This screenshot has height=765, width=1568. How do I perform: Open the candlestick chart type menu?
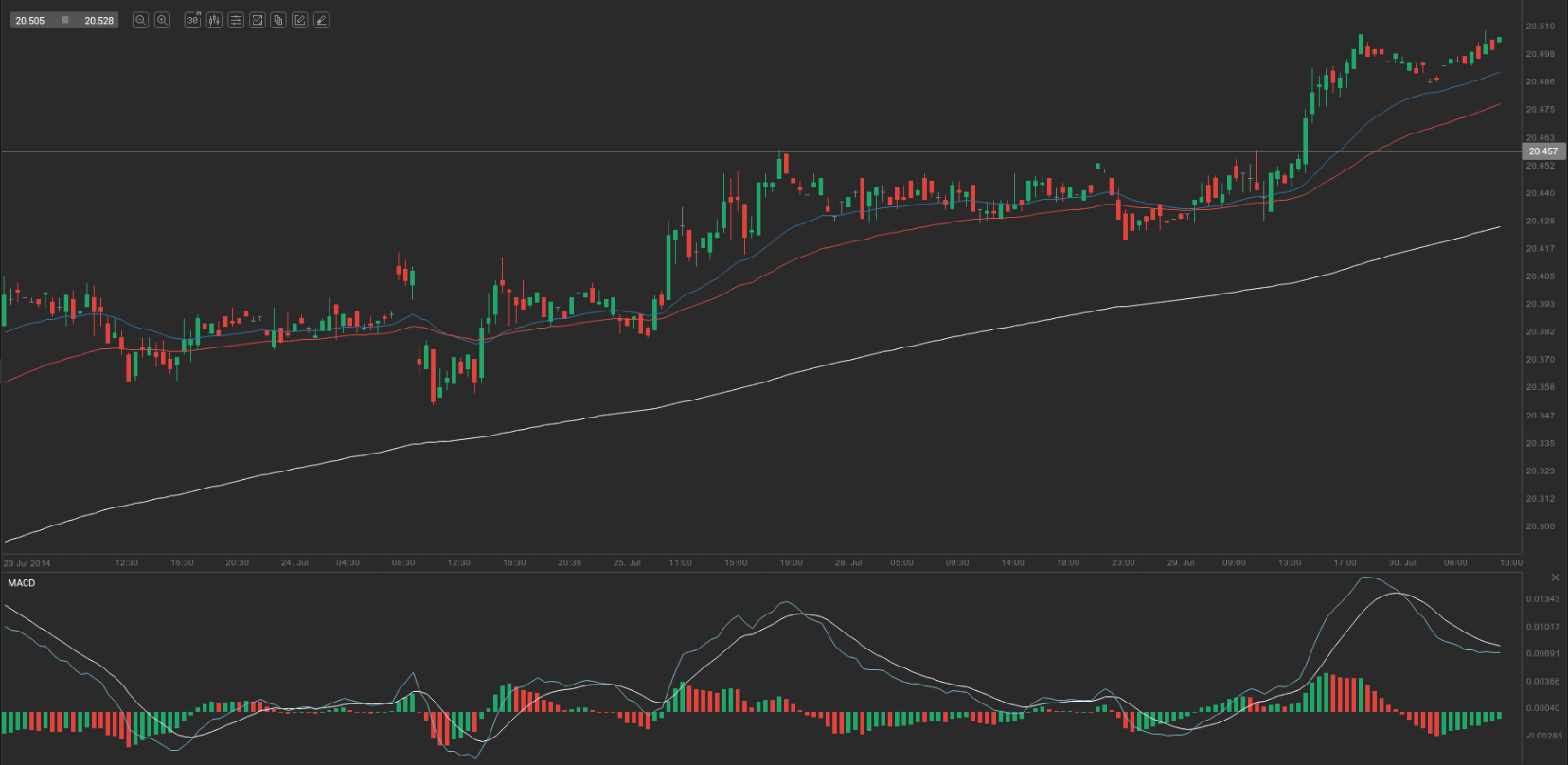click(214, 20)
